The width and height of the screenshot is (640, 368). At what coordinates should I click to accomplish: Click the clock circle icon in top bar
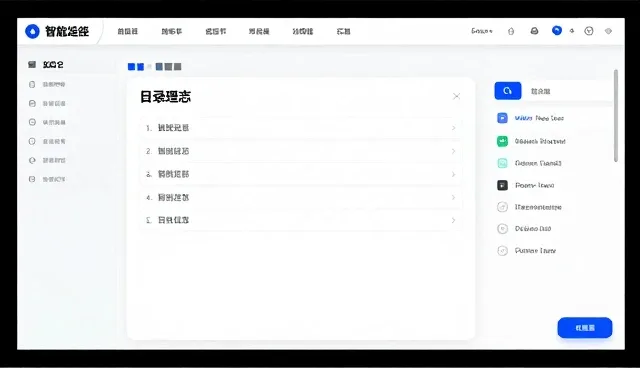pos(589,31)
